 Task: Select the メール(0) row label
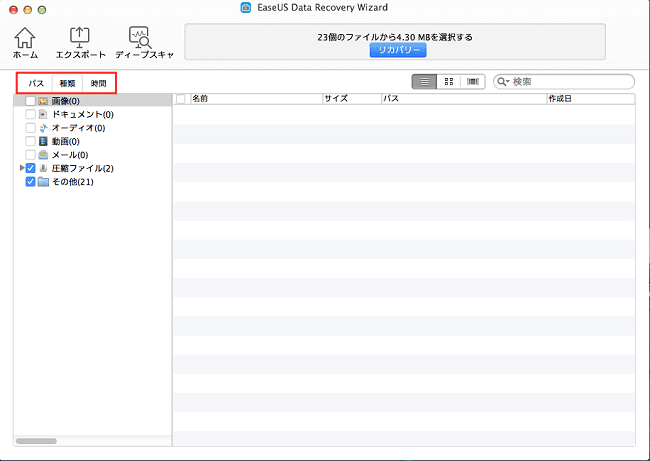pyautogui.click(x=70, y=155)
